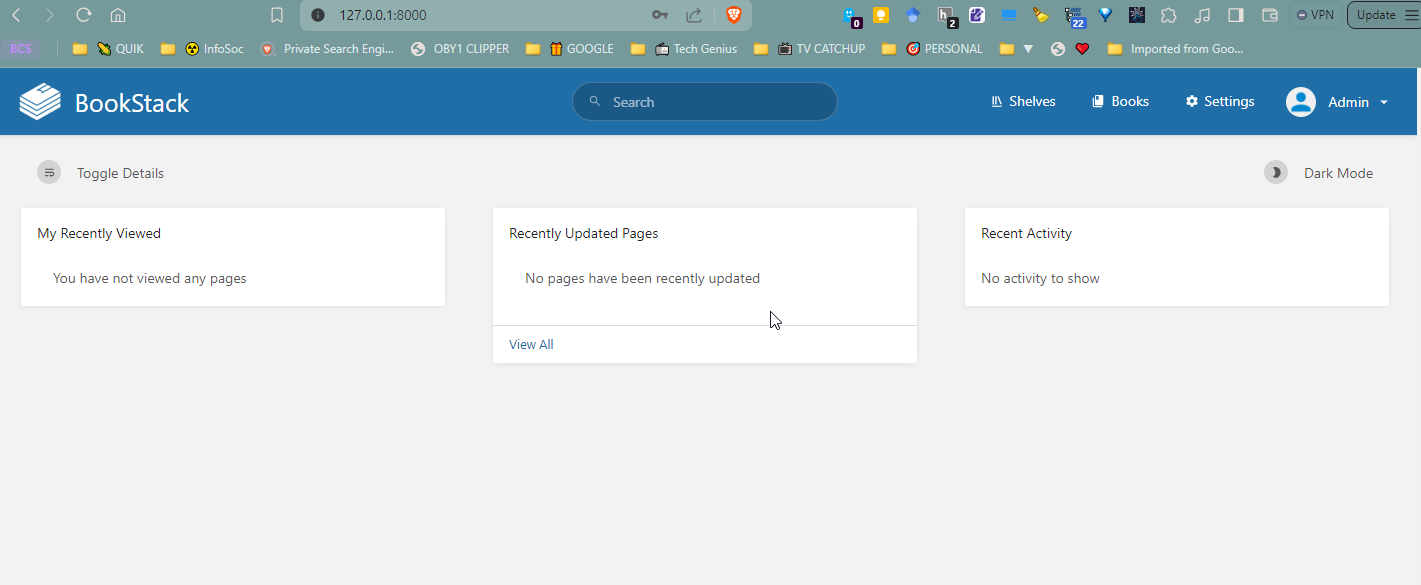Click the share page icon
Image resolution: width=1421 pixels, height=585 pixels.
click(x=694, y=15)
